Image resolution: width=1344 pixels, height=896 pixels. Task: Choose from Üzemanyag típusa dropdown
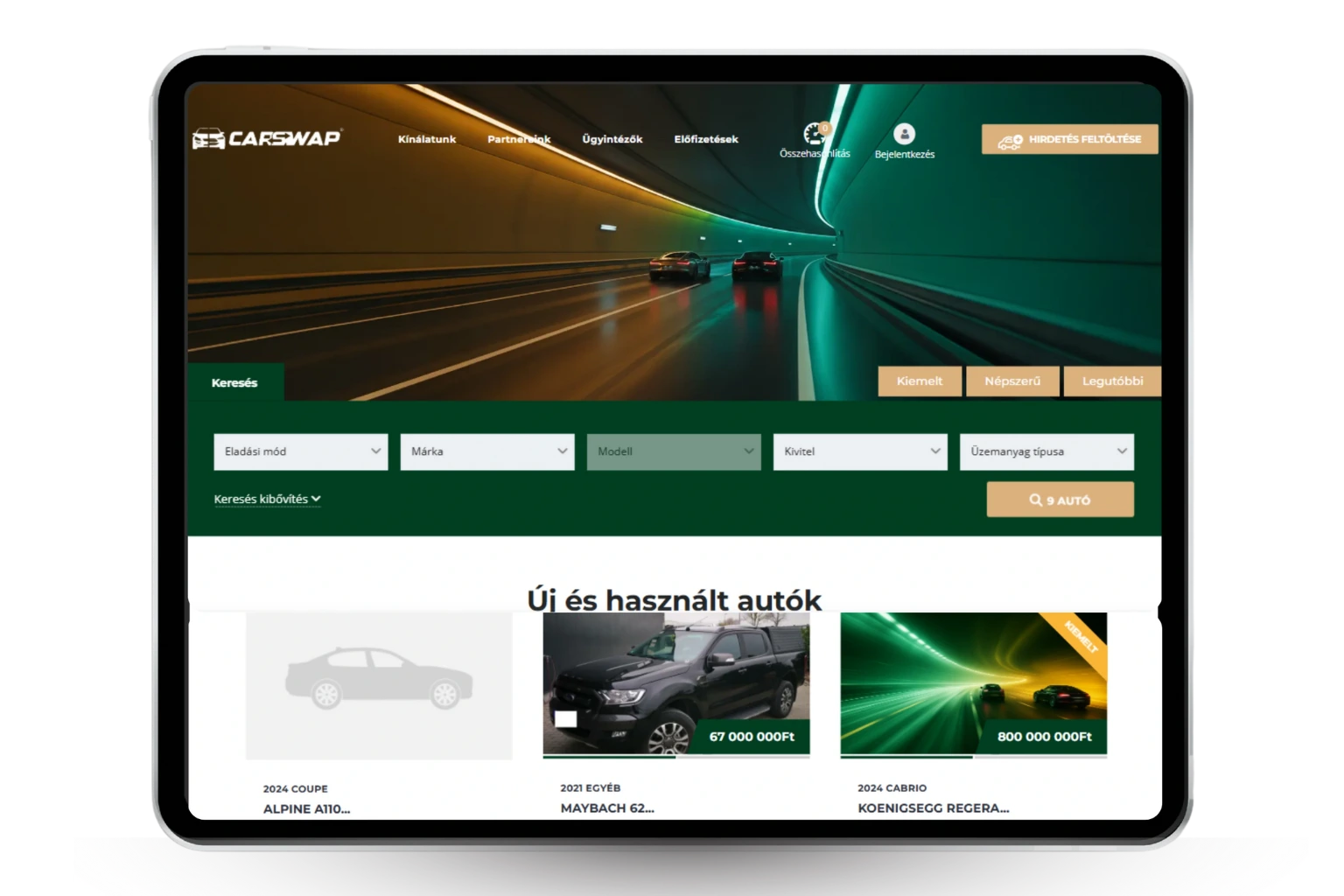pyautogui.click(x=1046, y=451)
